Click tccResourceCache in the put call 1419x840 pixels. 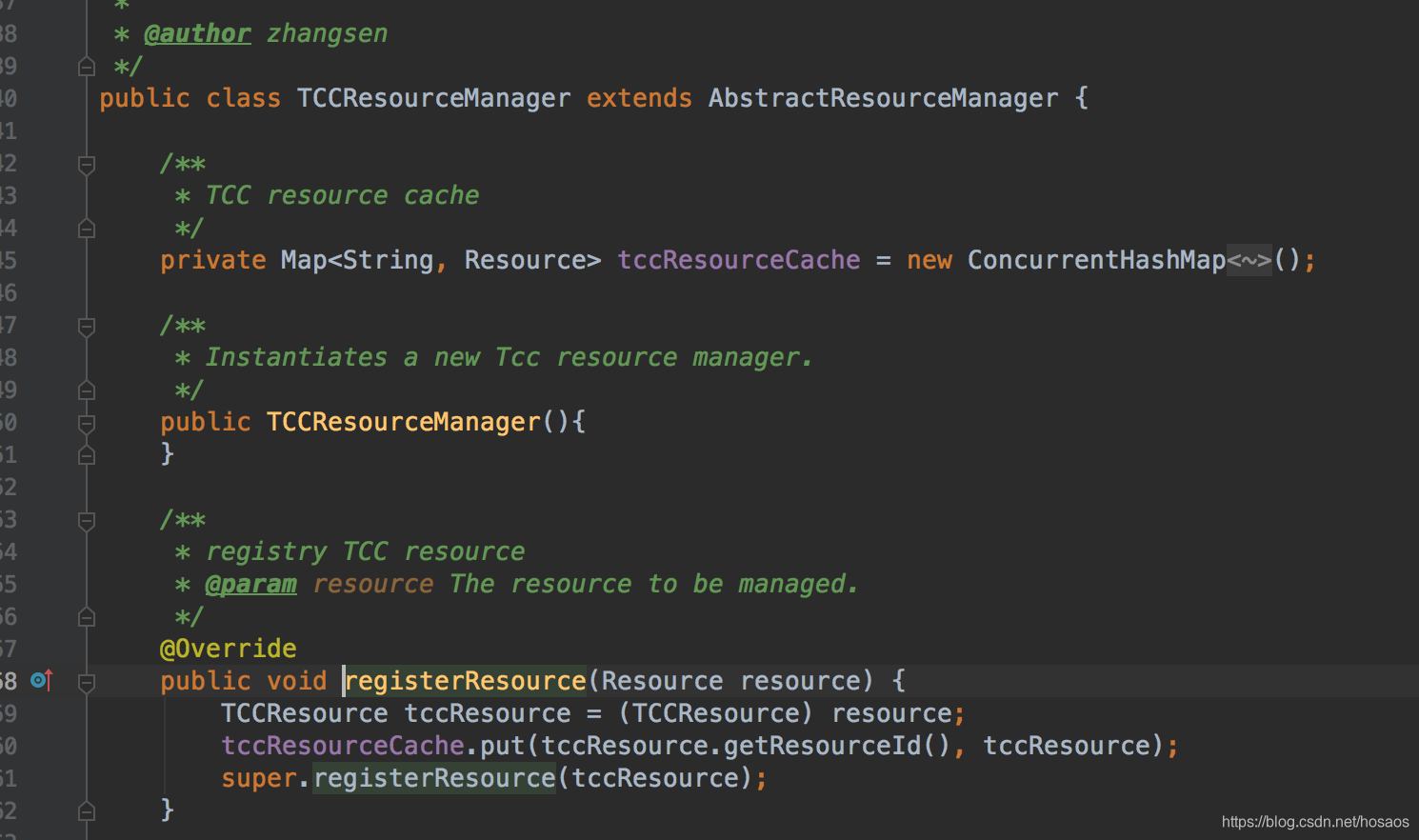(x=342, y=746)
